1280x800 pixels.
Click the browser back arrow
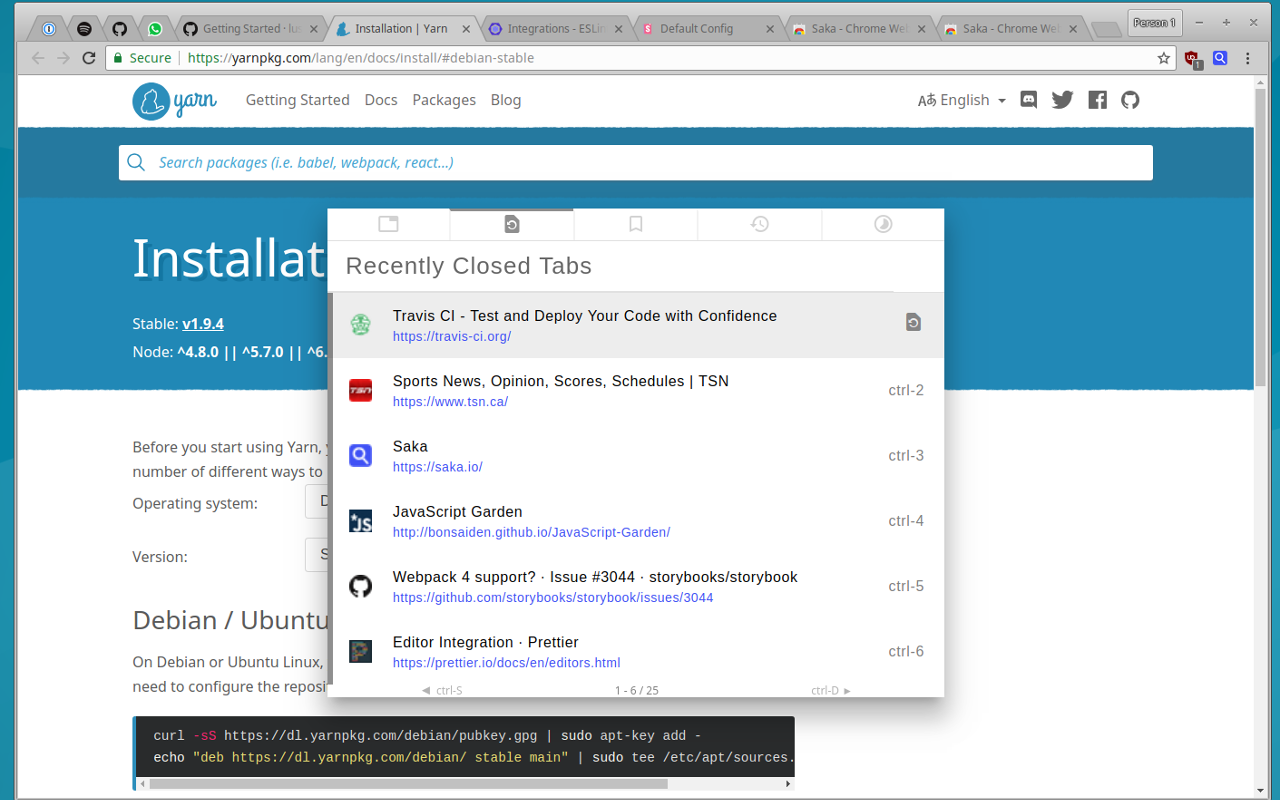pos(38,58)
